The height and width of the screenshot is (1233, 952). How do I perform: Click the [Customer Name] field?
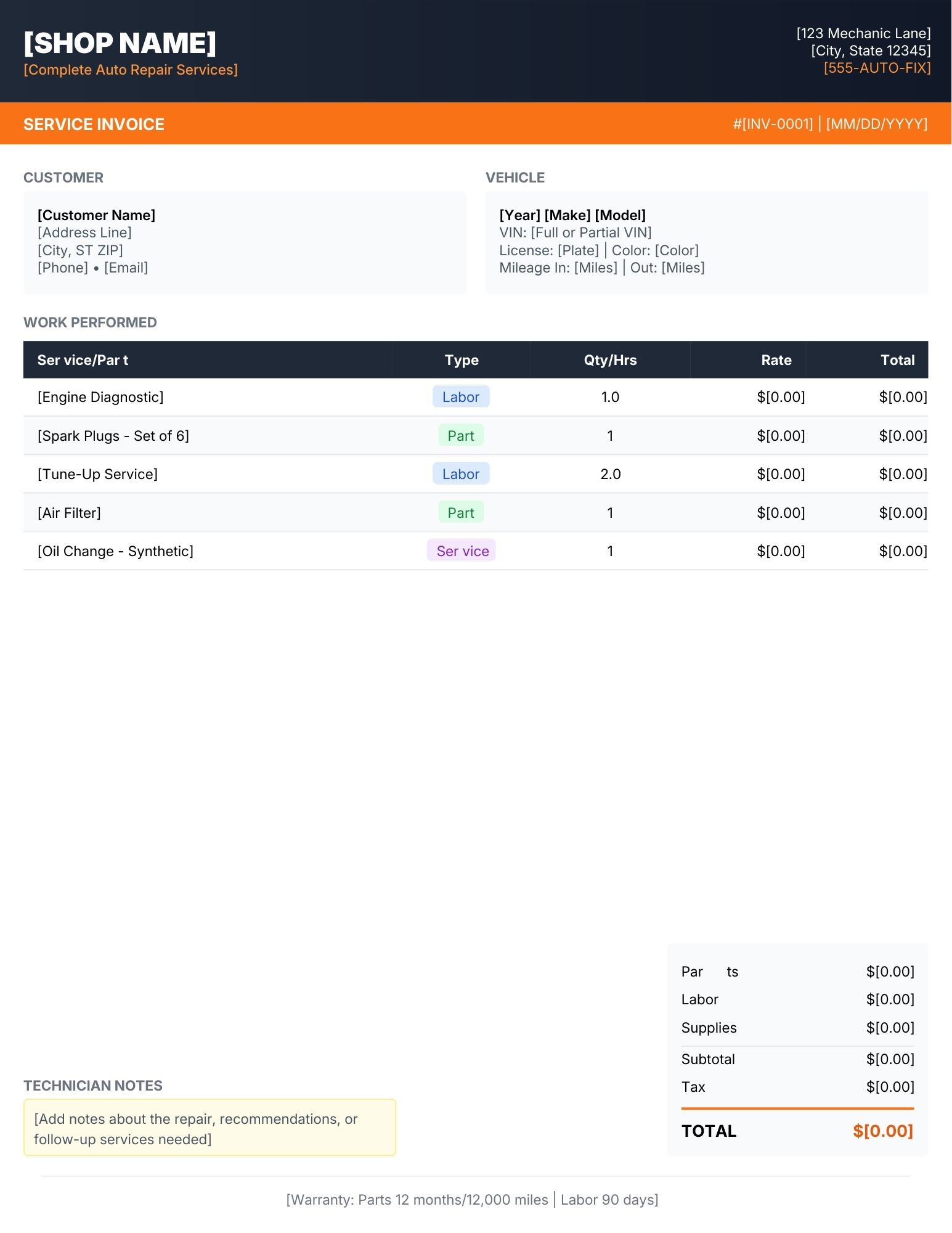pyautogui.click(x=96, y=215)
